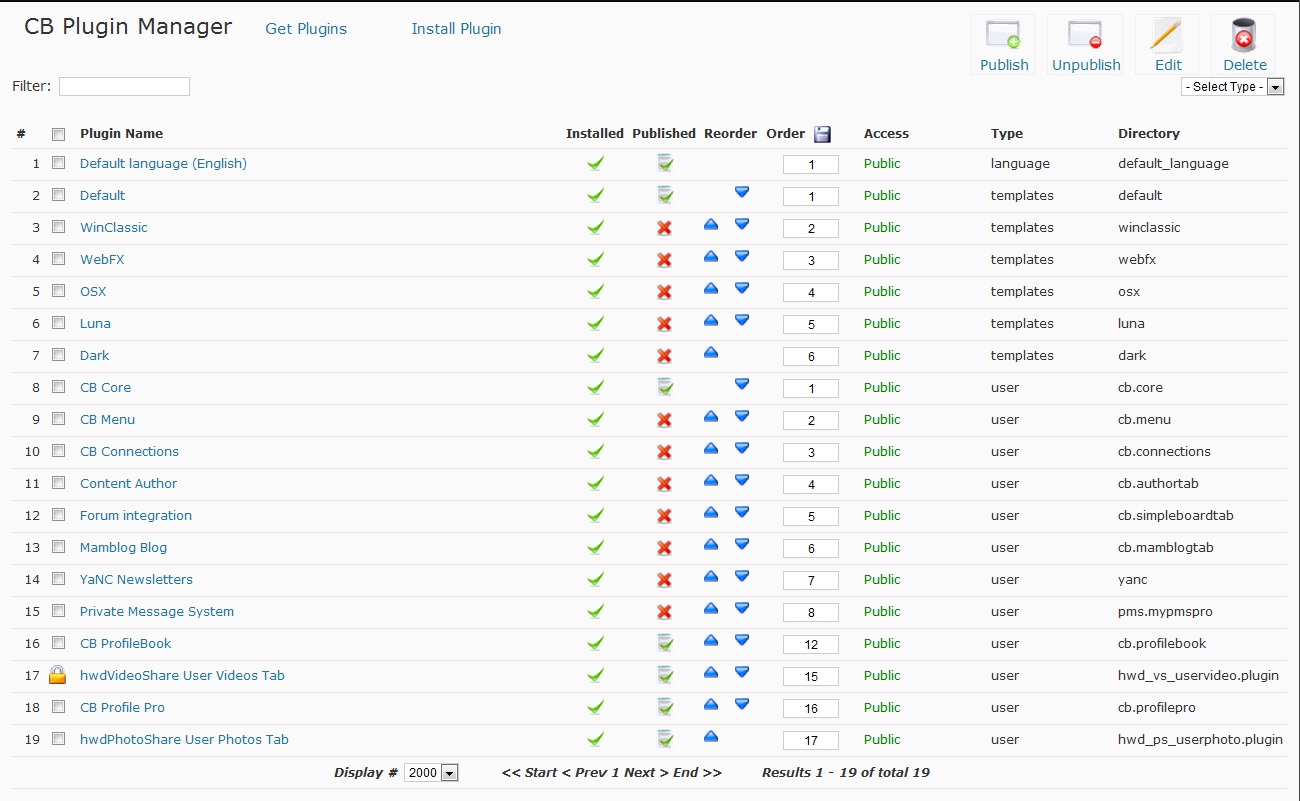
Task: Check the Content Author row checkbox
Action: coord(58,483)
